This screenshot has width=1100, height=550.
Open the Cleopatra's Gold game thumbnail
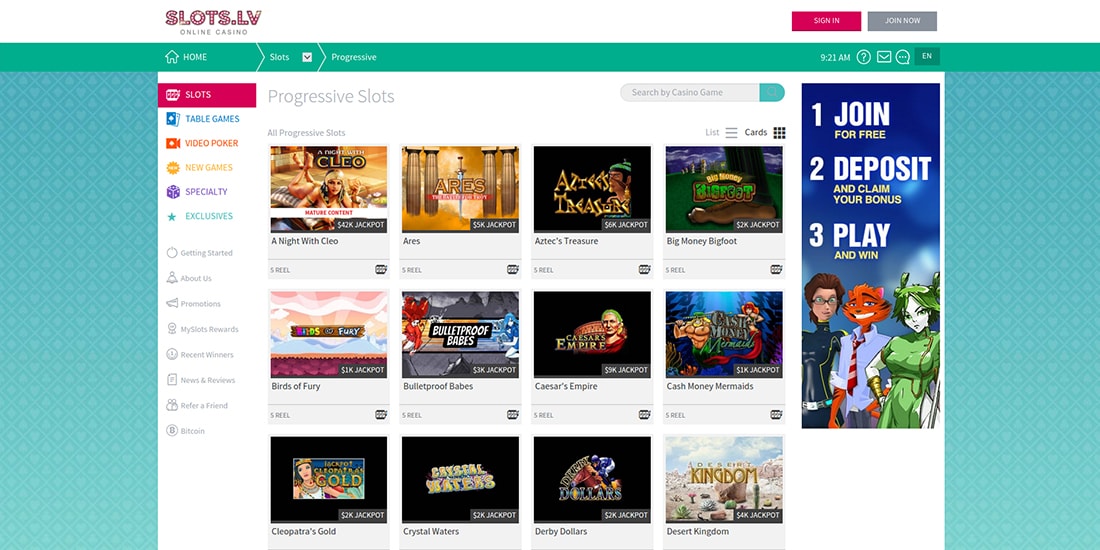328,480
